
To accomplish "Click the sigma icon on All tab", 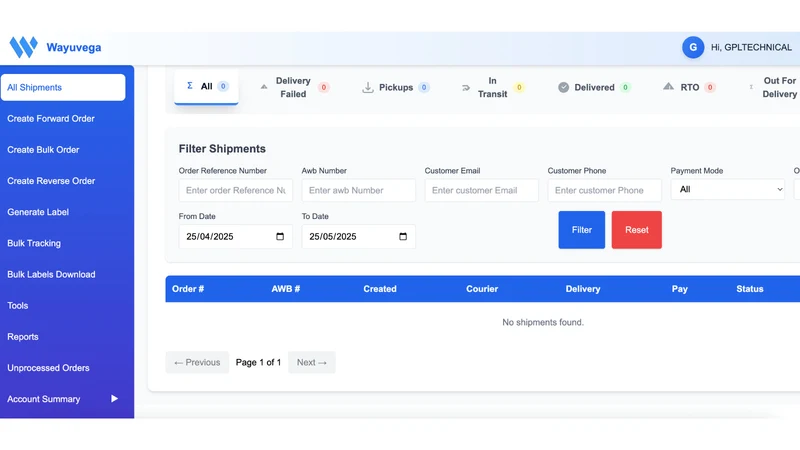I will [190, 86].
